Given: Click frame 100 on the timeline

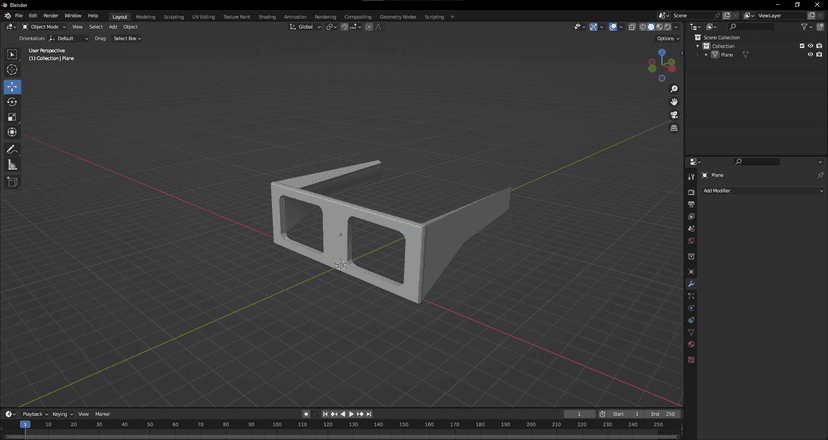Looking at the screenshot, I should (277, 424).
